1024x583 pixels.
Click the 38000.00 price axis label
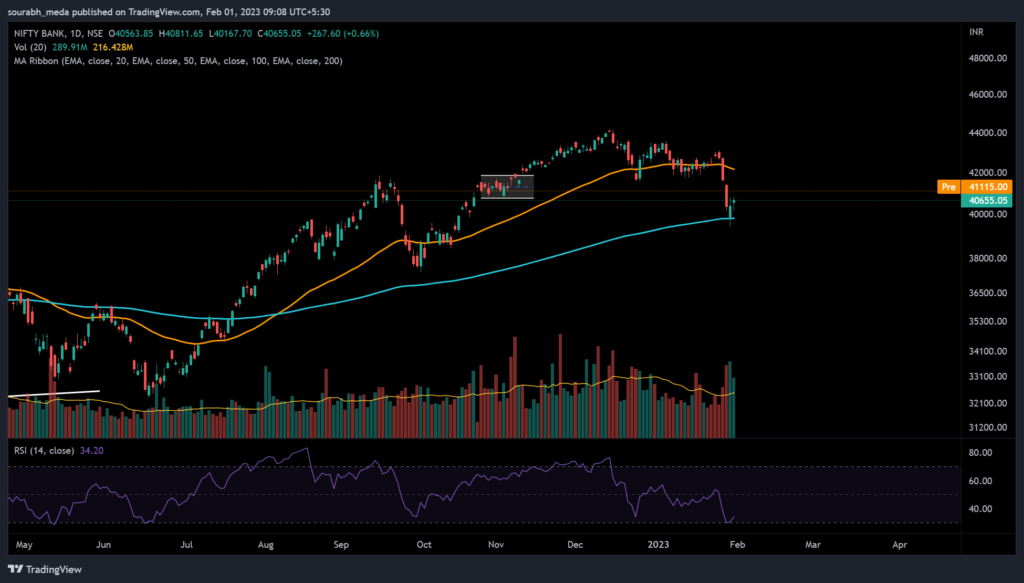(987, 258)
